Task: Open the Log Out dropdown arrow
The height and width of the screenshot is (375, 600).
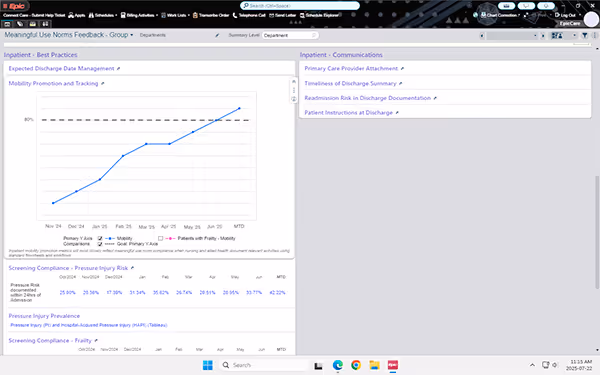Action: coord(580,15)
